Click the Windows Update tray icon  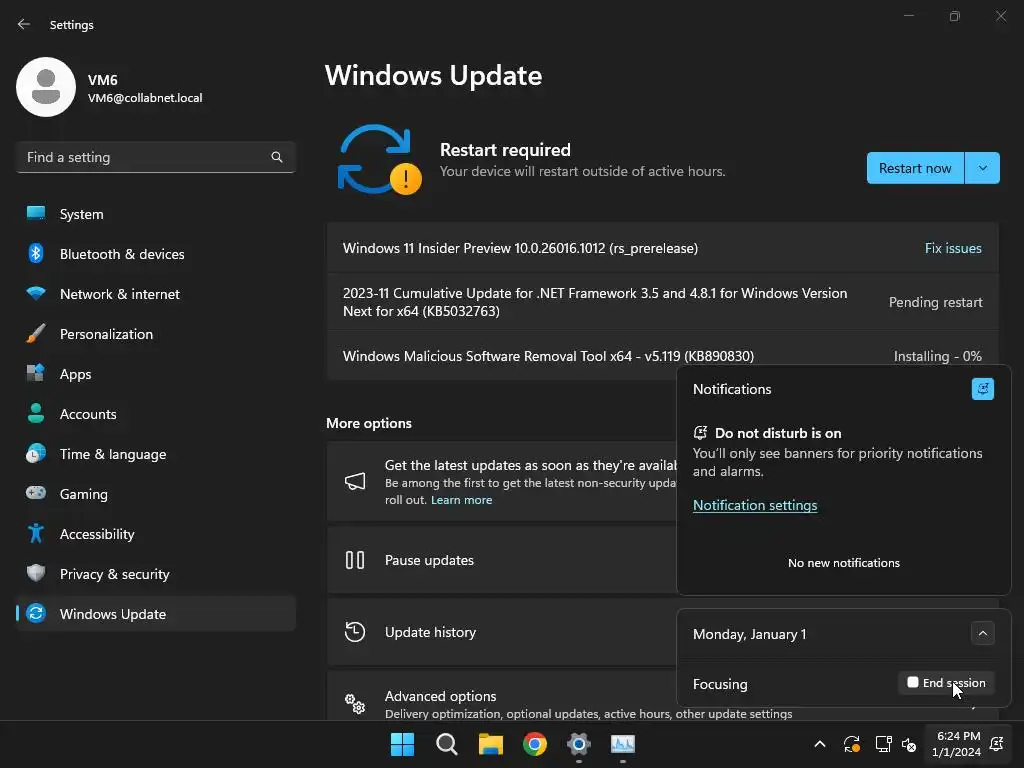click(852, 744)
